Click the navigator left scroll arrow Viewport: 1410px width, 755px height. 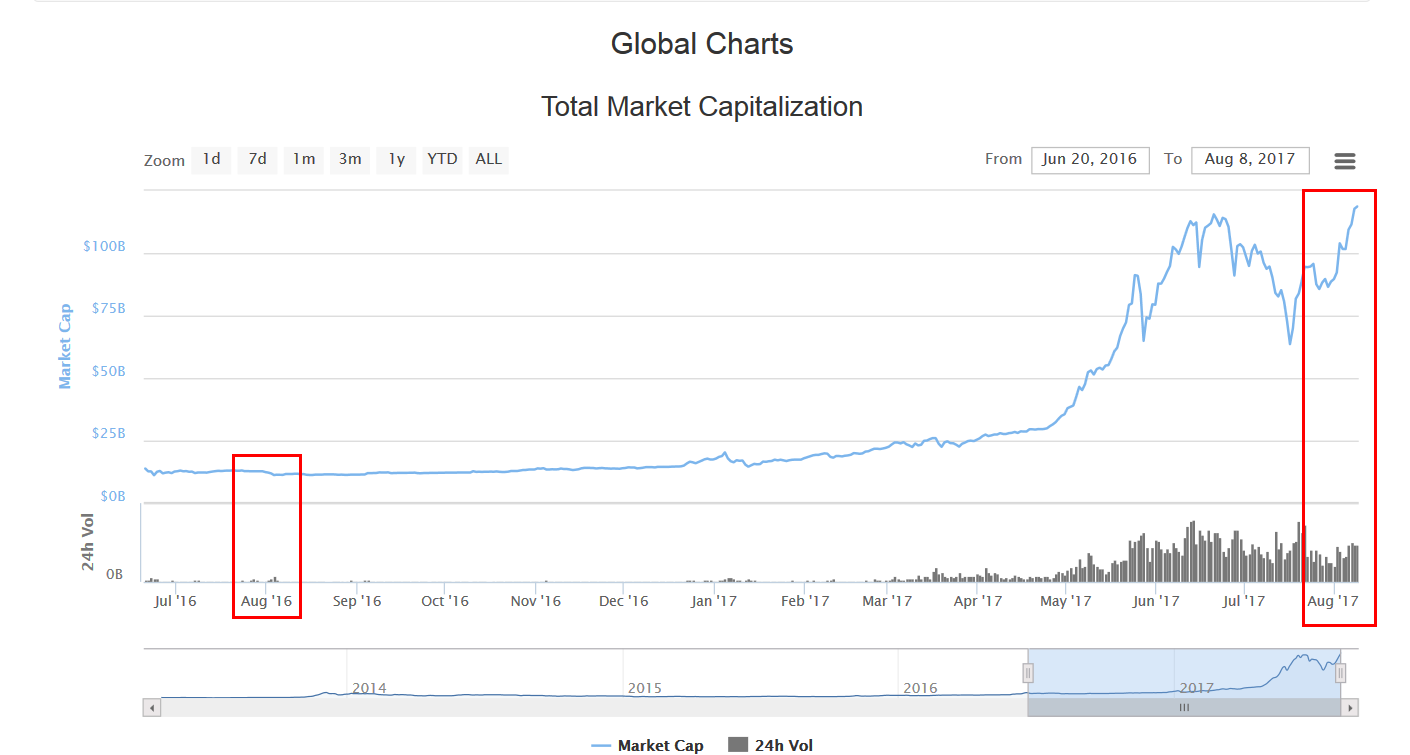pos(152,708)
